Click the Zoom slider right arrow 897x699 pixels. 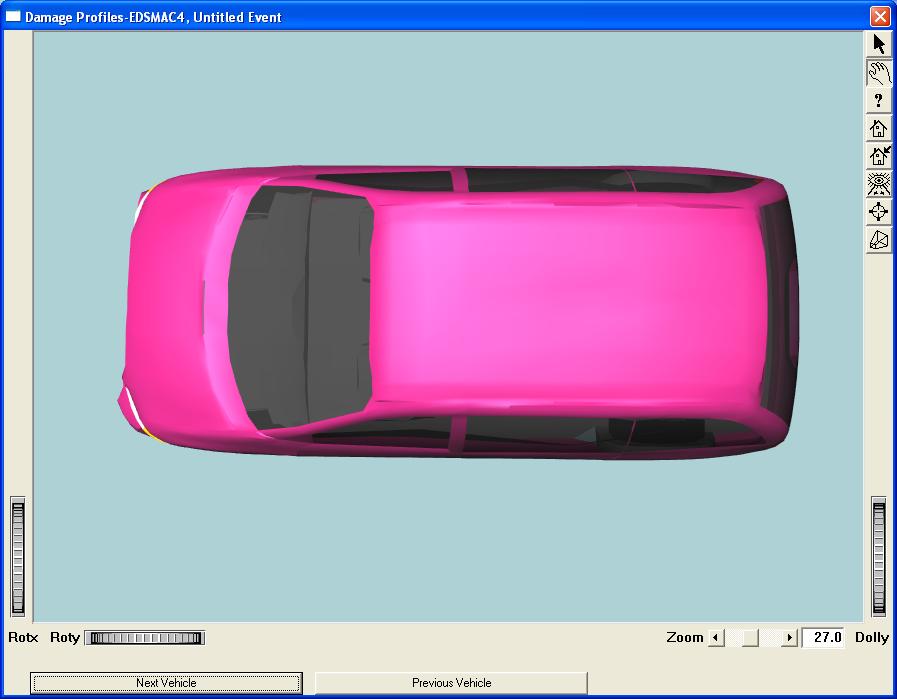coord(789,638)
